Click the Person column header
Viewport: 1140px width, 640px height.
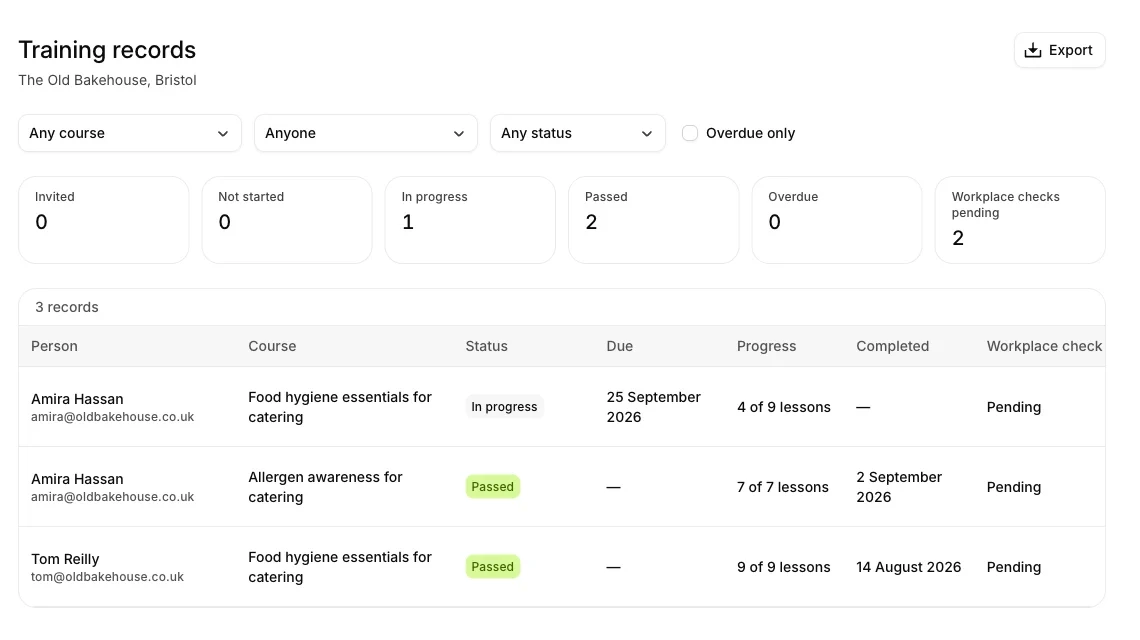click(55, 346)
